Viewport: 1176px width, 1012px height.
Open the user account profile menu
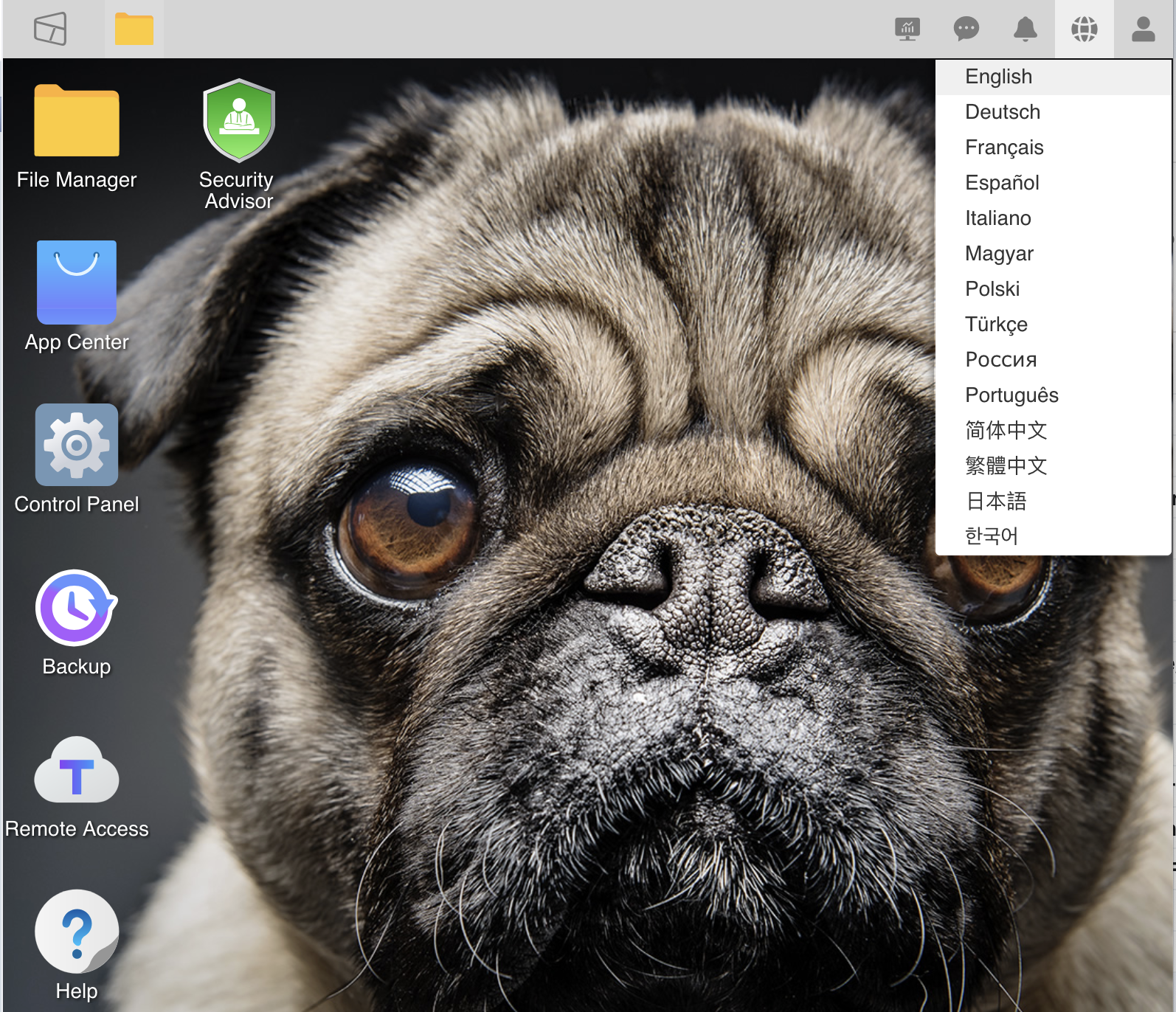pyautogui.click(x=1143, y=30)
